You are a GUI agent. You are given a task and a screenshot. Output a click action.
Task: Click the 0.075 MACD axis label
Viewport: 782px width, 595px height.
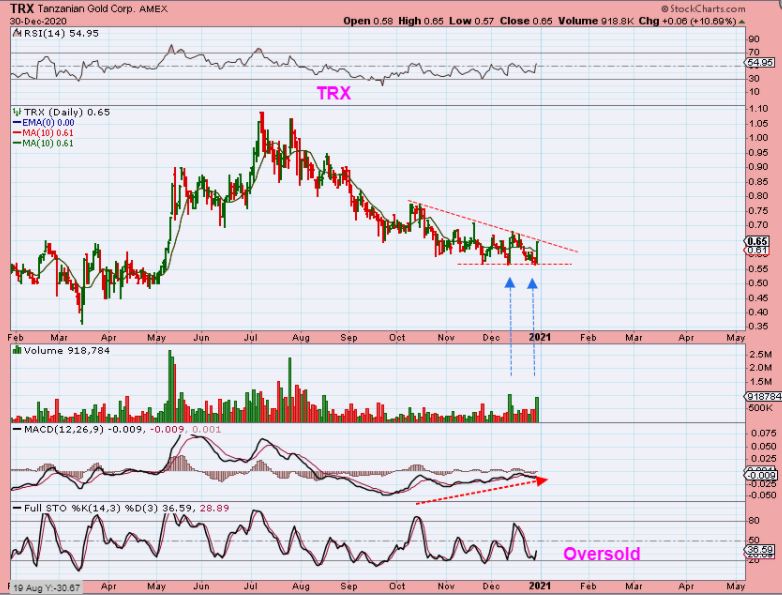(x=764, y=433)
